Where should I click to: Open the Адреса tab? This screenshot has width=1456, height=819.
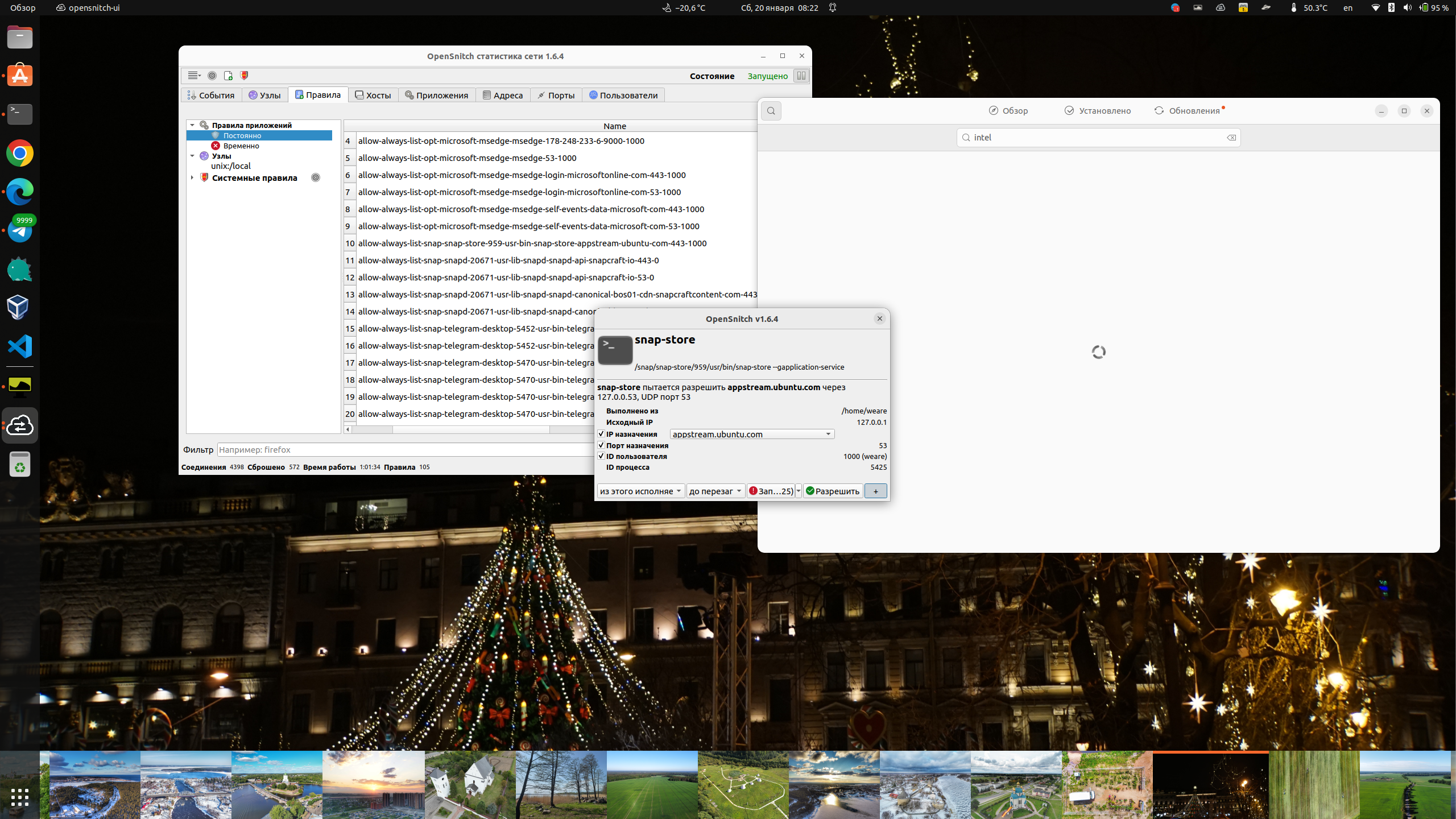pyautogui.click(x=503, y=95)
